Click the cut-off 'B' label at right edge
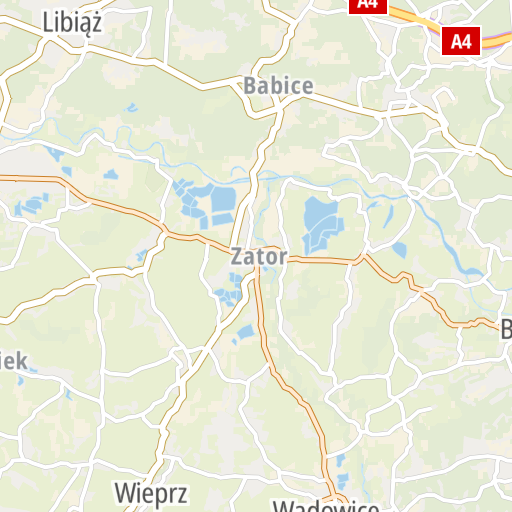Image resolution: width=512 pixels, height=512 pixels. pyautogui.click(x=506, y=329)
